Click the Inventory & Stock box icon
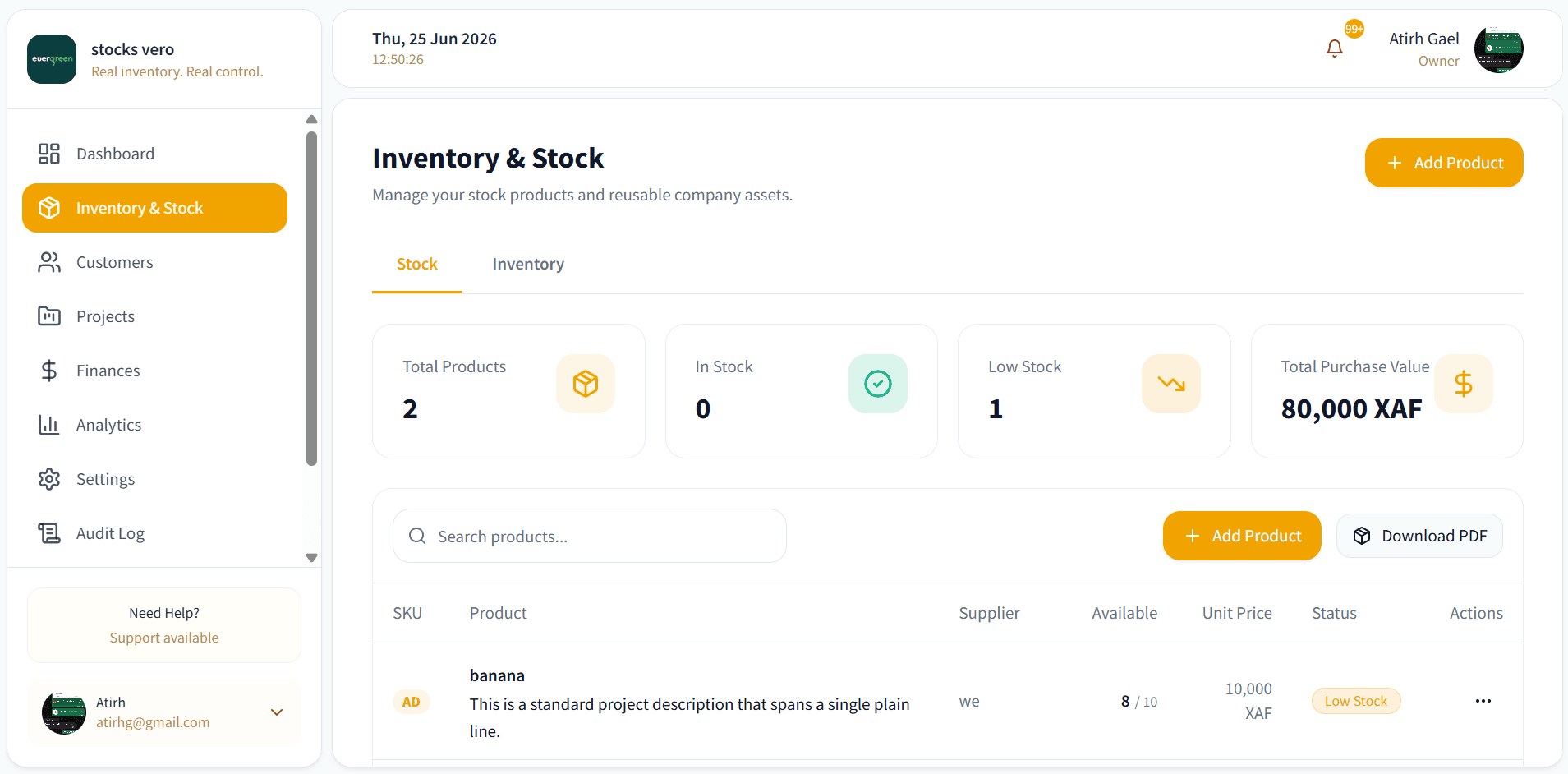1568x774 pixels. point(49,208)
